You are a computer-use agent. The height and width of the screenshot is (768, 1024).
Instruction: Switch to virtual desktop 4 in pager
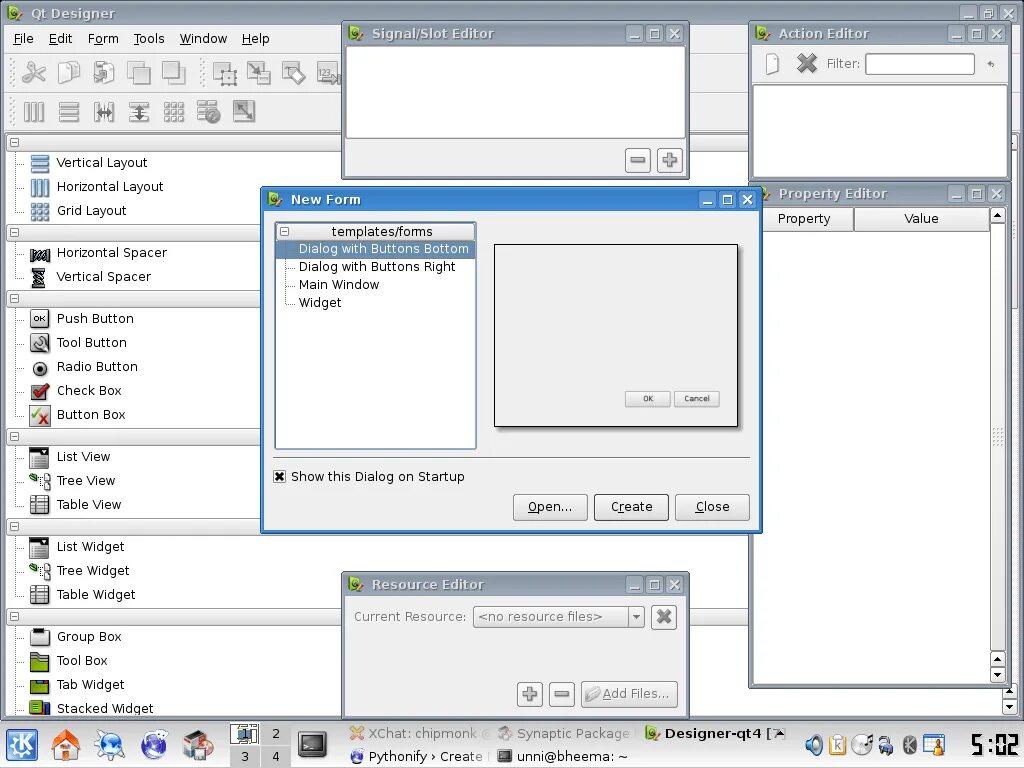tap(276, 756)
